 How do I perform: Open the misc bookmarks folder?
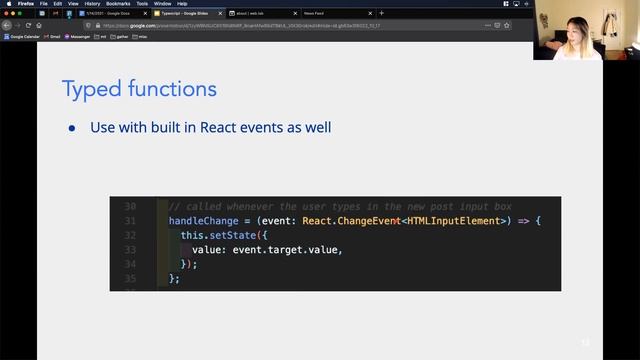click(x=140, y=37)
